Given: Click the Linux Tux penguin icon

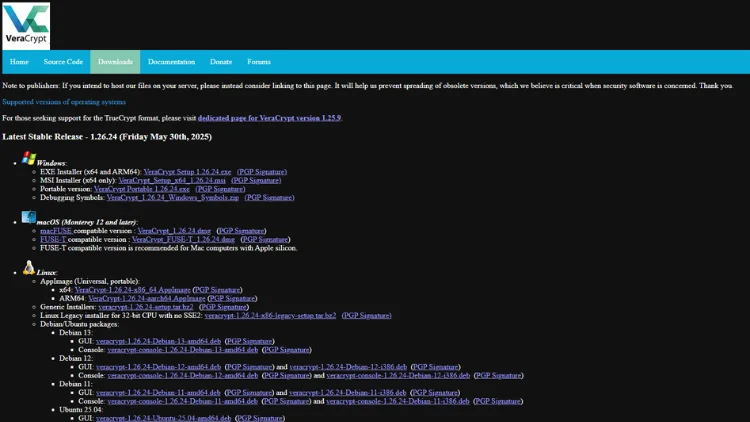Looking at the screenshot, I should [29, 269].
